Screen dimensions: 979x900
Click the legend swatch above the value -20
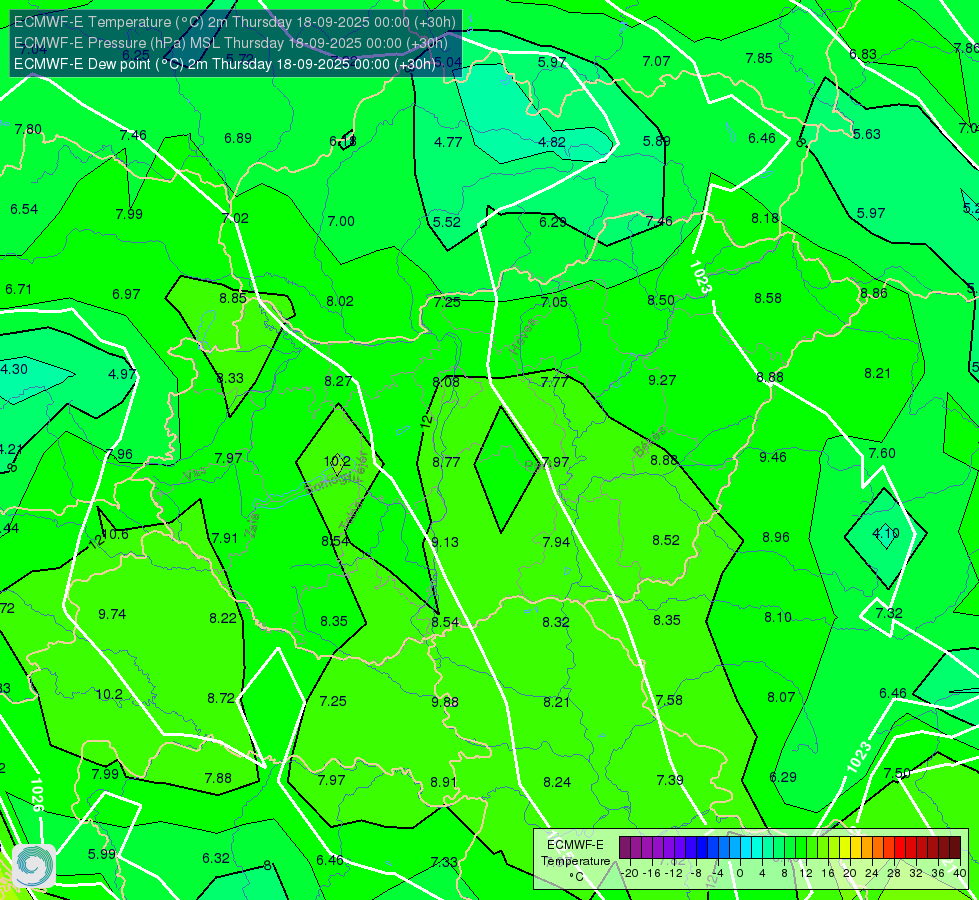tap(625, 848)
